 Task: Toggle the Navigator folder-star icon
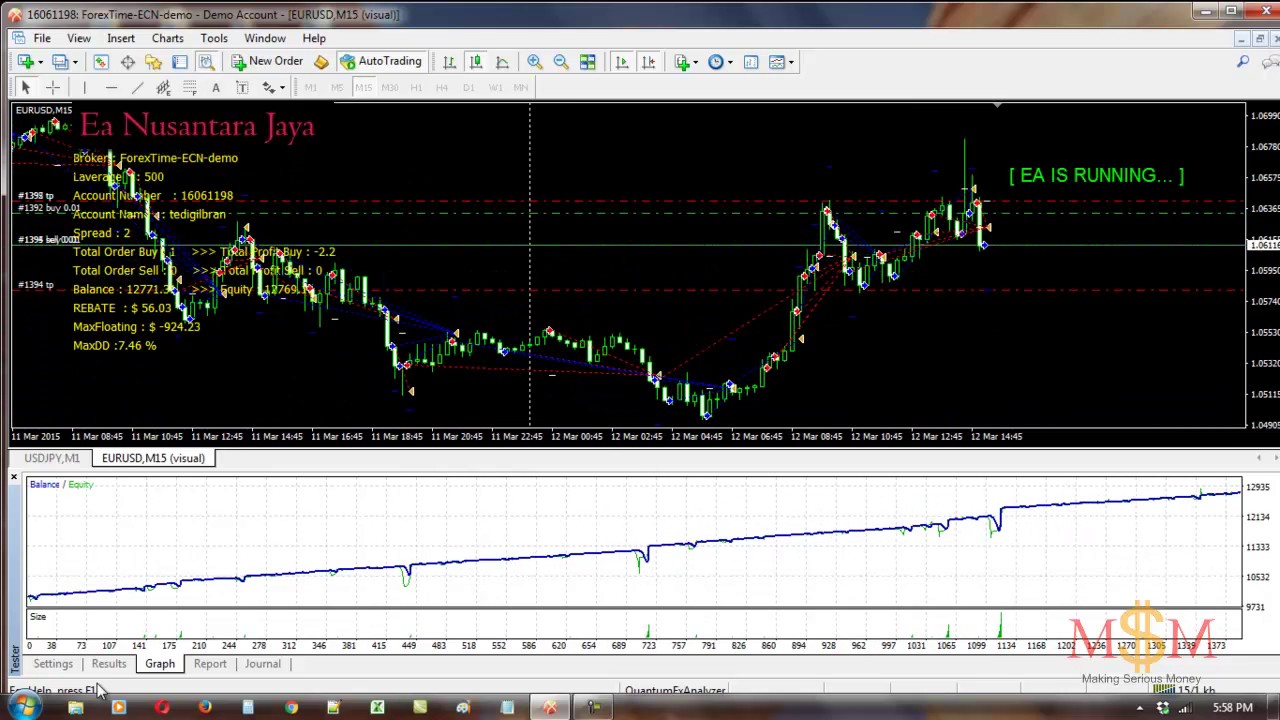pos(154,62)
